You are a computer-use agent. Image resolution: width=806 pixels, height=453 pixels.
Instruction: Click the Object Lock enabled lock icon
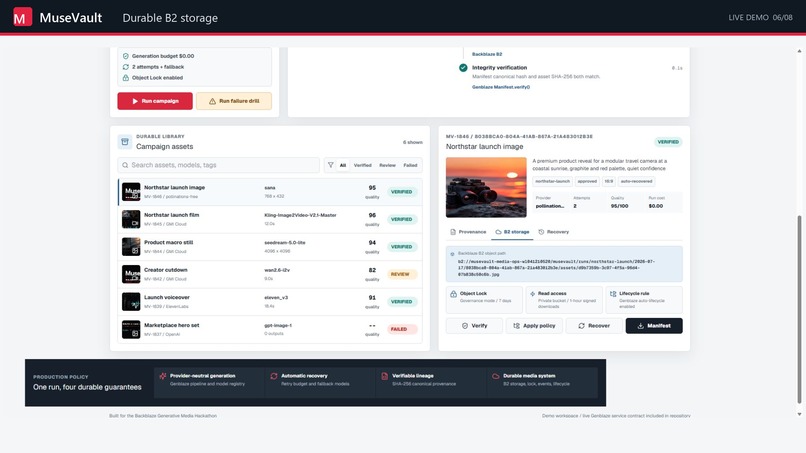tap(125, 78)
